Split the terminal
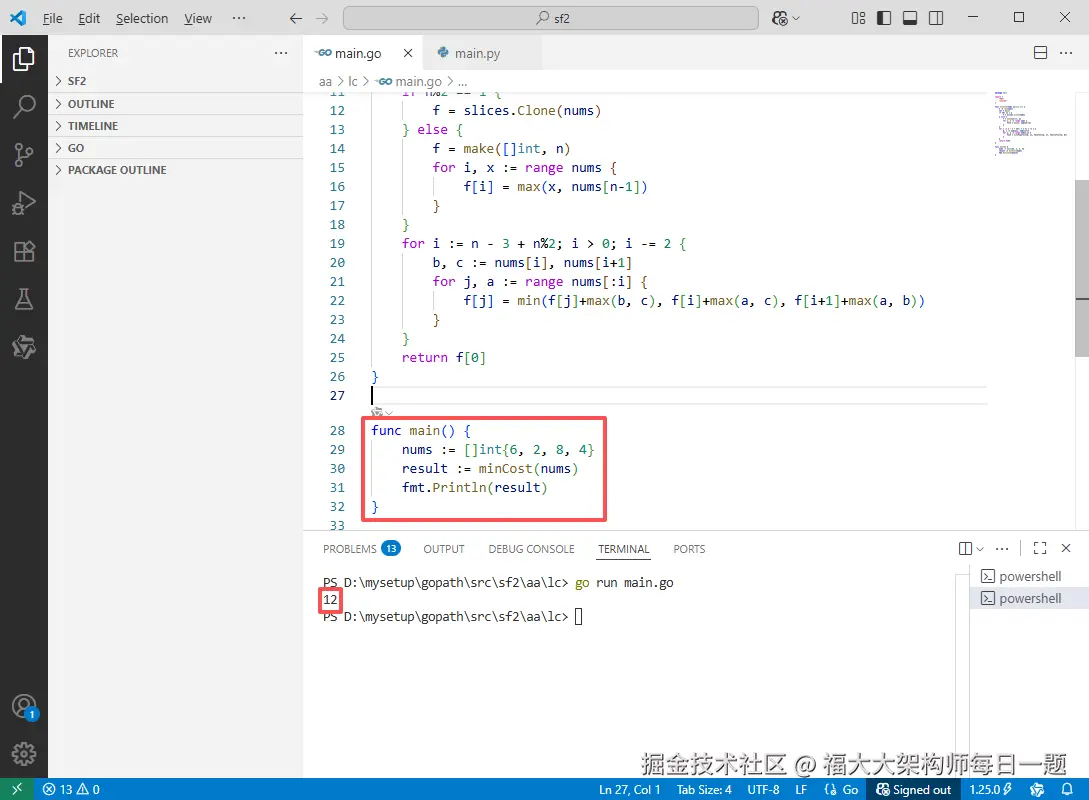The height and width of the screenshot is (800, 1089). pyautogui.click(x=965, y=548)
